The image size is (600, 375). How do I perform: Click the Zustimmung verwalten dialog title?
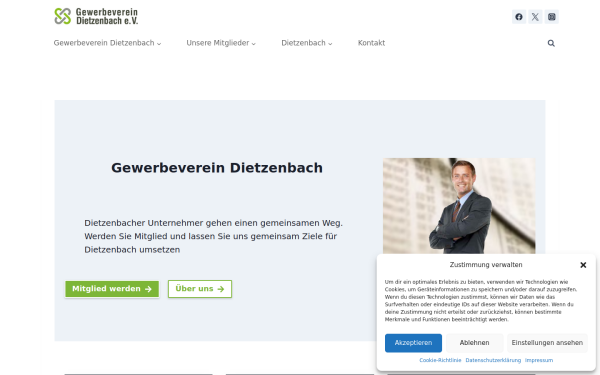coord(486,265)
